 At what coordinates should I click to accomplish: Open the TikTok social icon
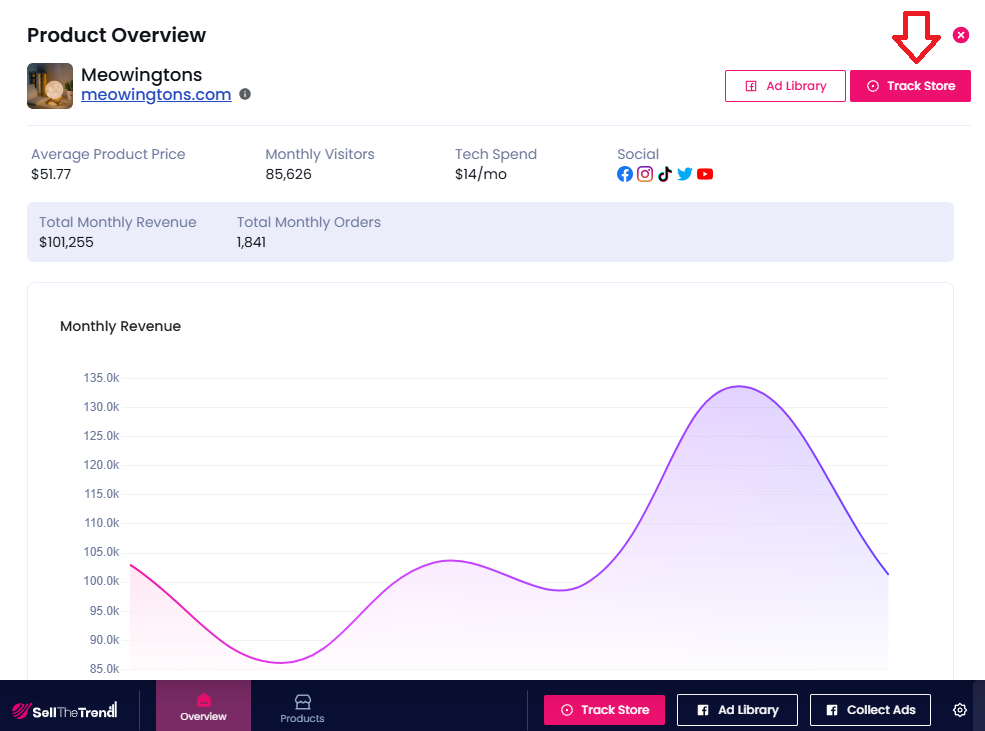[x=665, y=174]
